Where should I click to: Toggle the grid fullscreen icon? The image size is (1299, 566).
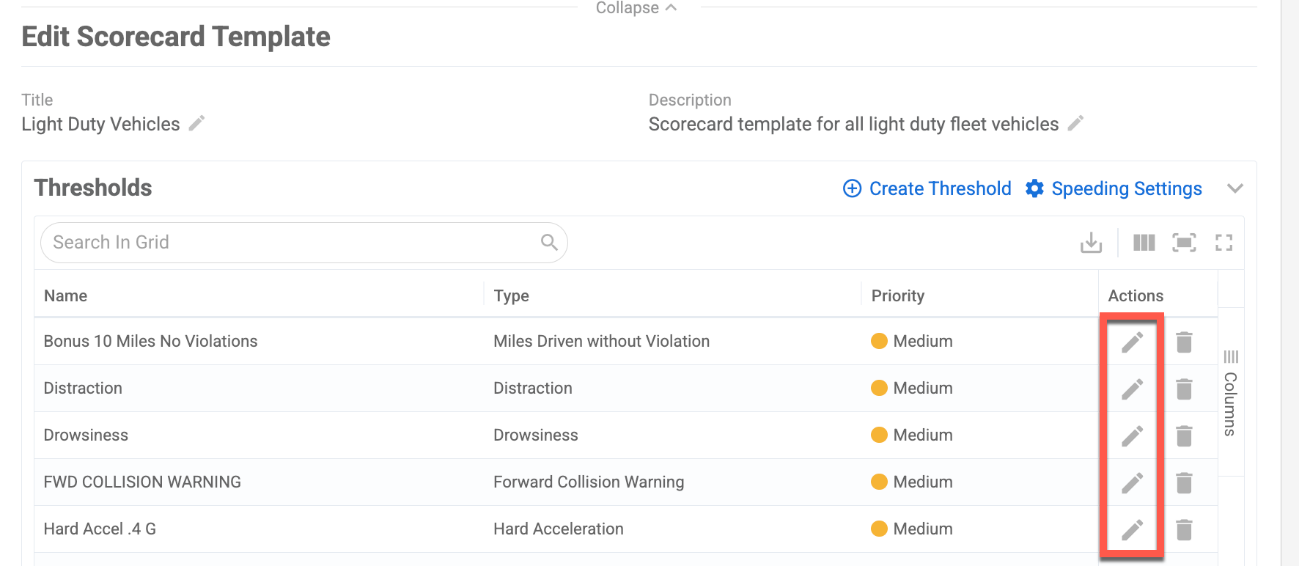pyautogui.click(x=1224, y=242)
